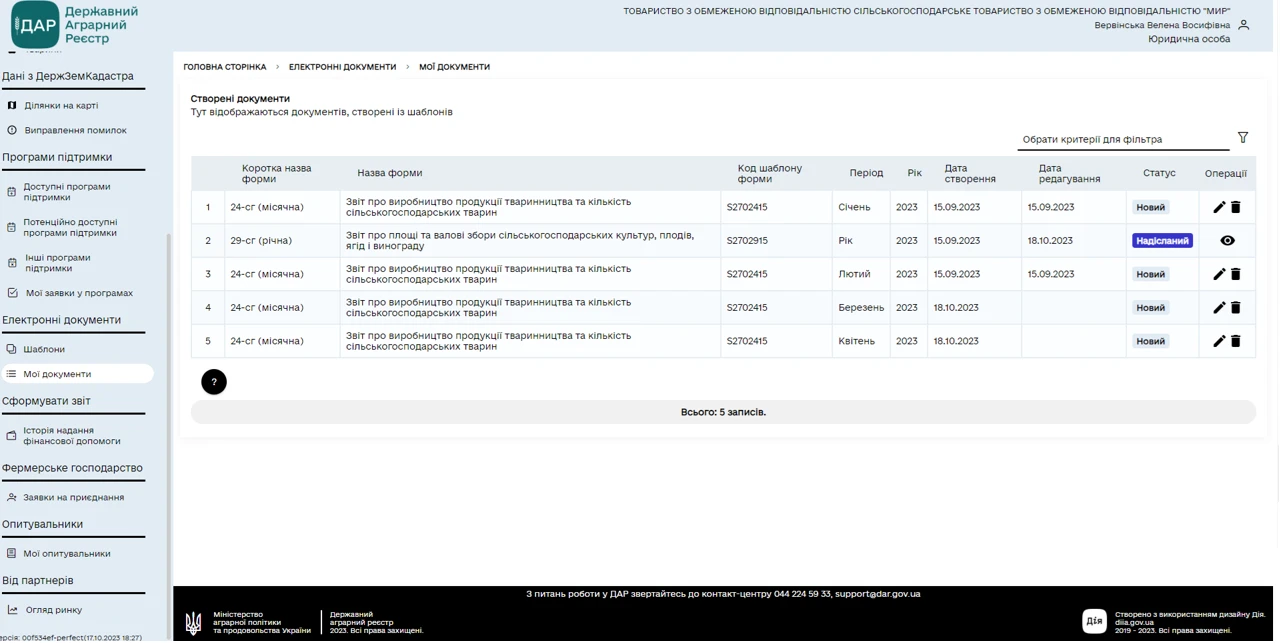
Task: Click the Період column header
Action: [x=868, y=173]
